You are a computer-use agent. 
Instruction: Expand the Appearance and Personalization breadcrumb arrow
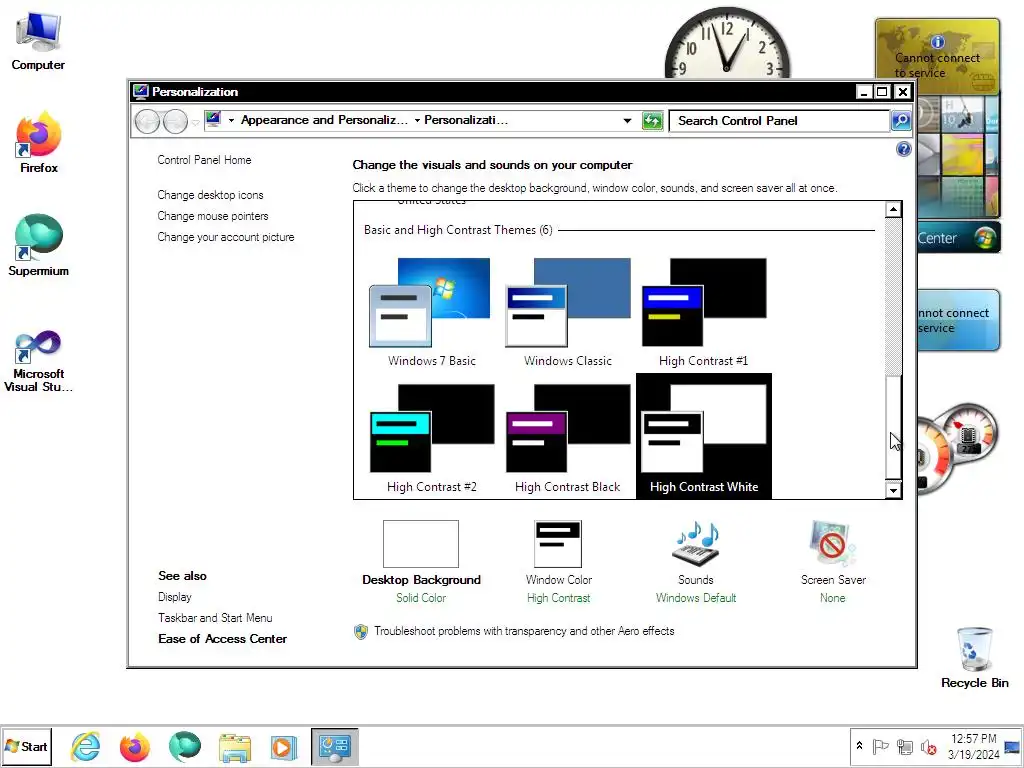point(417,121)
